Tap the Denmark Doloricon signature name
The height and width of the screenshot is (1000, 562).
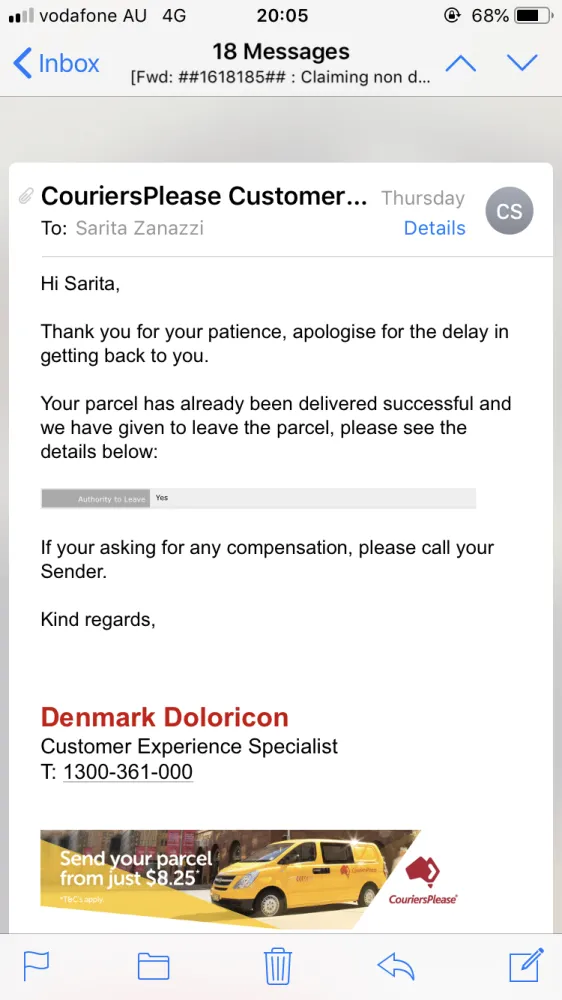click(x=165, y=717)
